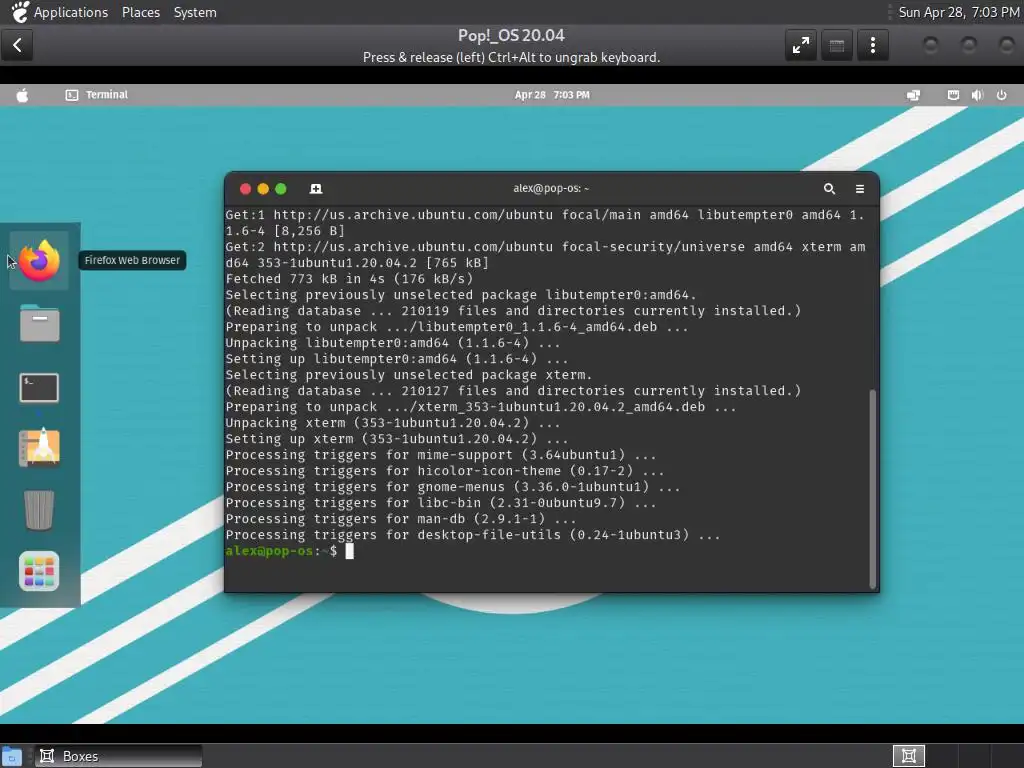Screen dimensions: 1024x768
Task: Open terminal search
Action: pos(829,189)
